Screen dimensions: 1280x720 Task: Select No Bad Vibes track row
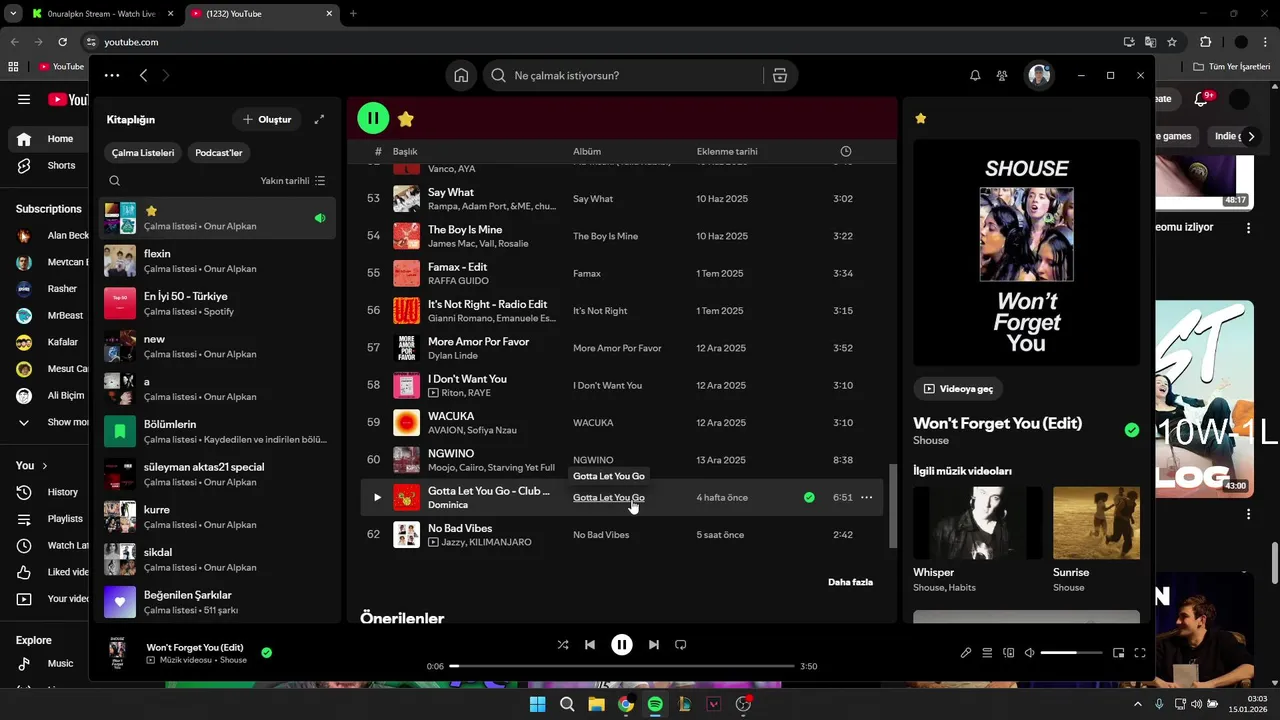coord(621,534)
